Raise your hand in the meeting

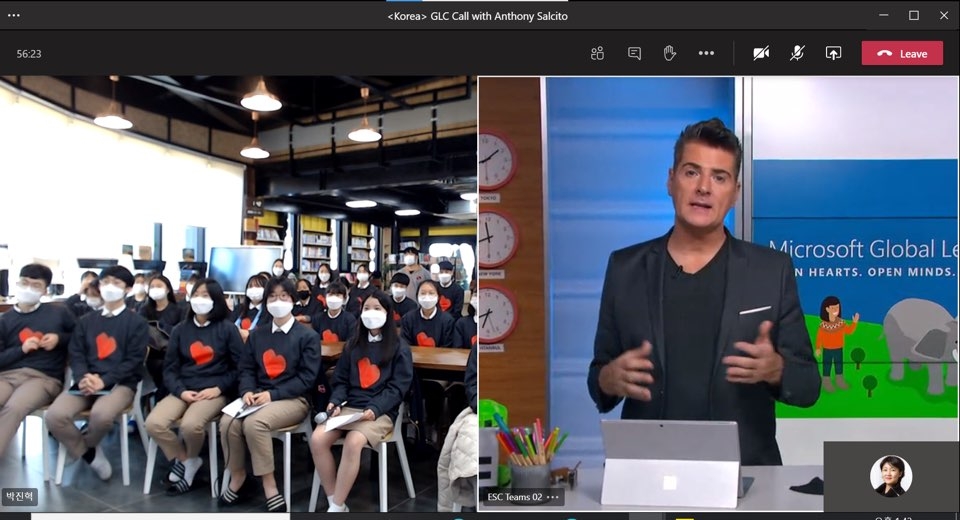(670, 53)
